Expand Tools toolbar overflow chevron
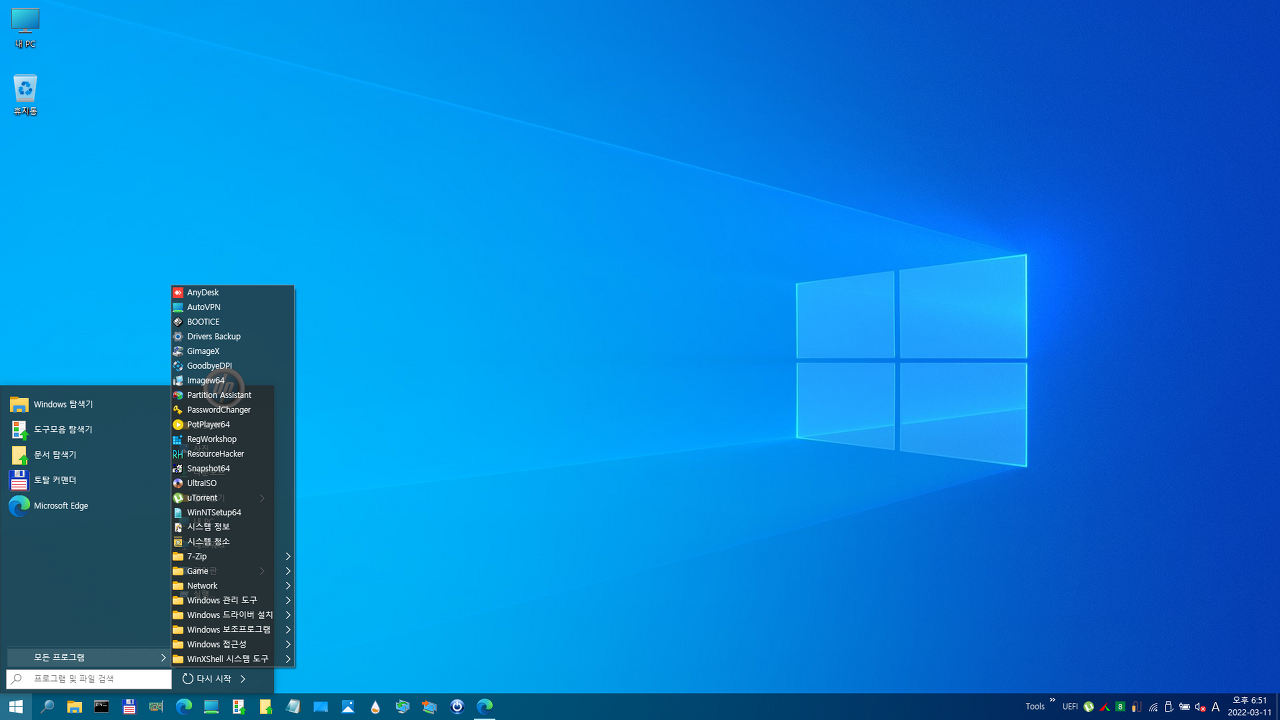 (x=1052, y=700)
